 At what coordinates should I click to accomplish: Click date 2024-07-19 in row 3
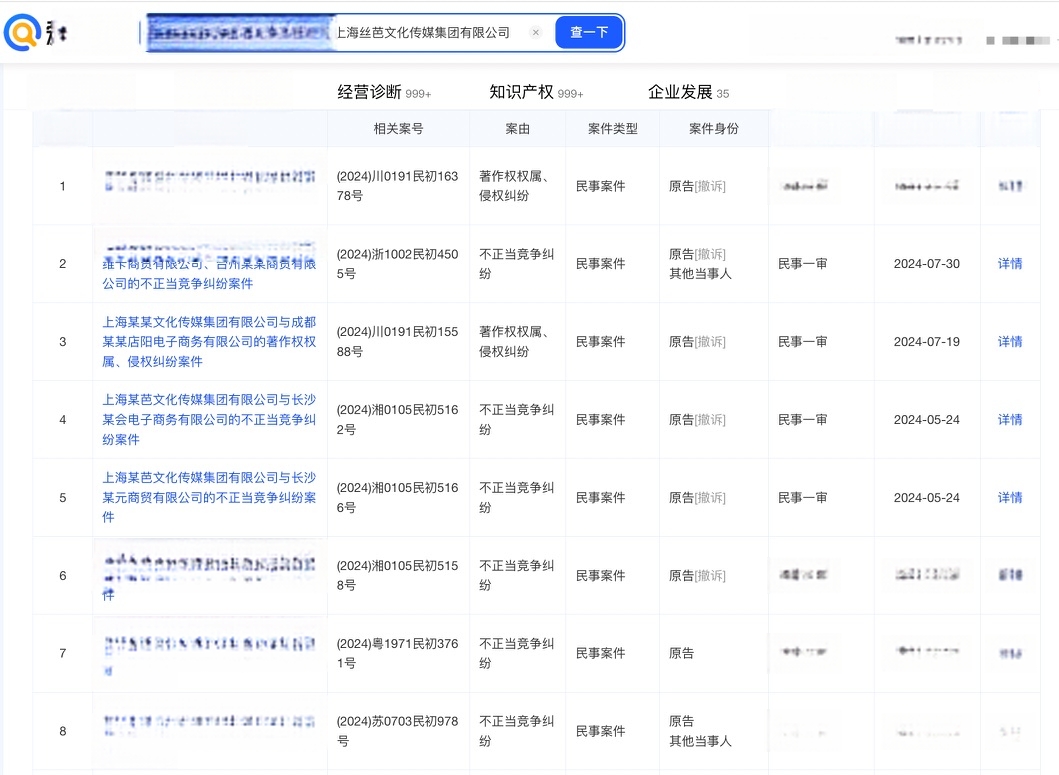click(x=927, y=341)
